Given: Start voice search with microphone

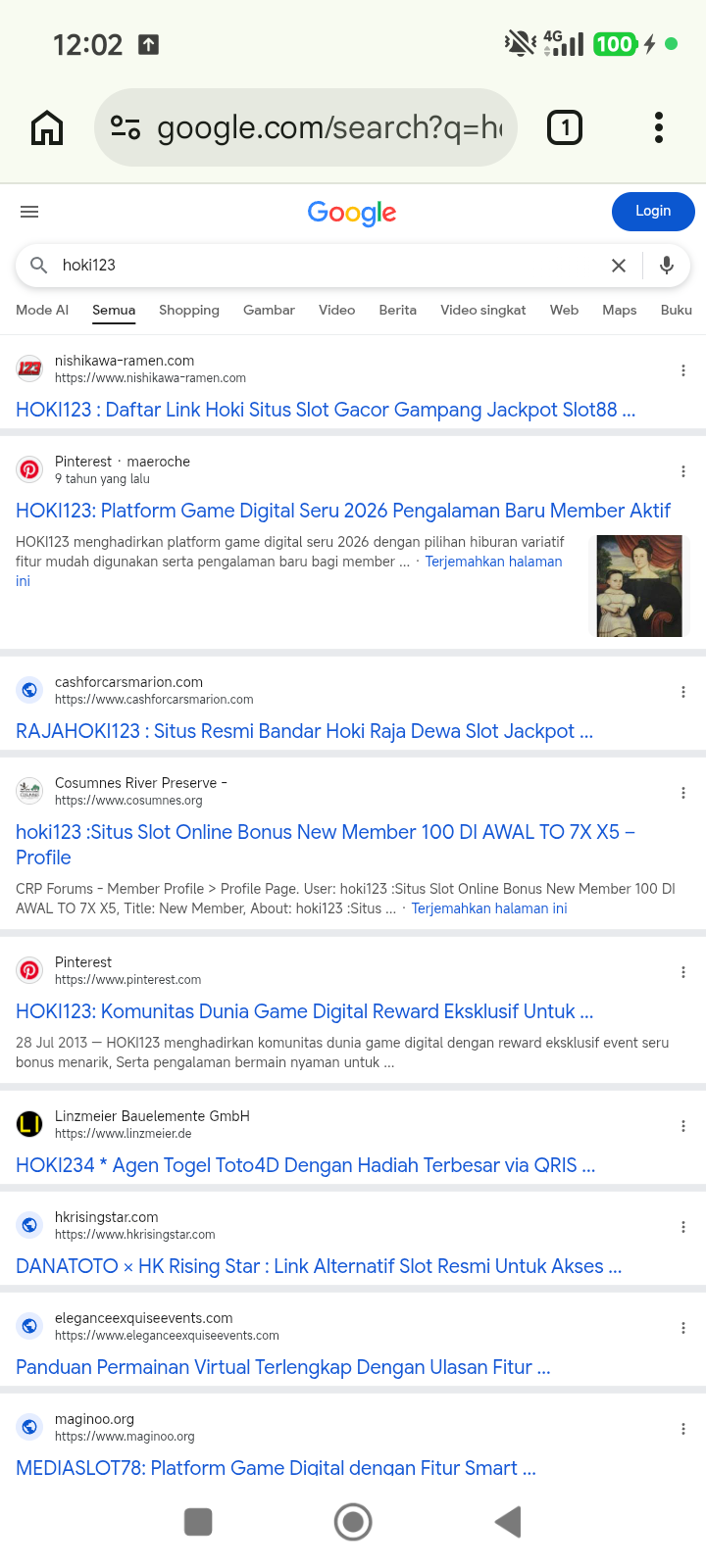Looking at the screenshot, I should coord(667,266).
